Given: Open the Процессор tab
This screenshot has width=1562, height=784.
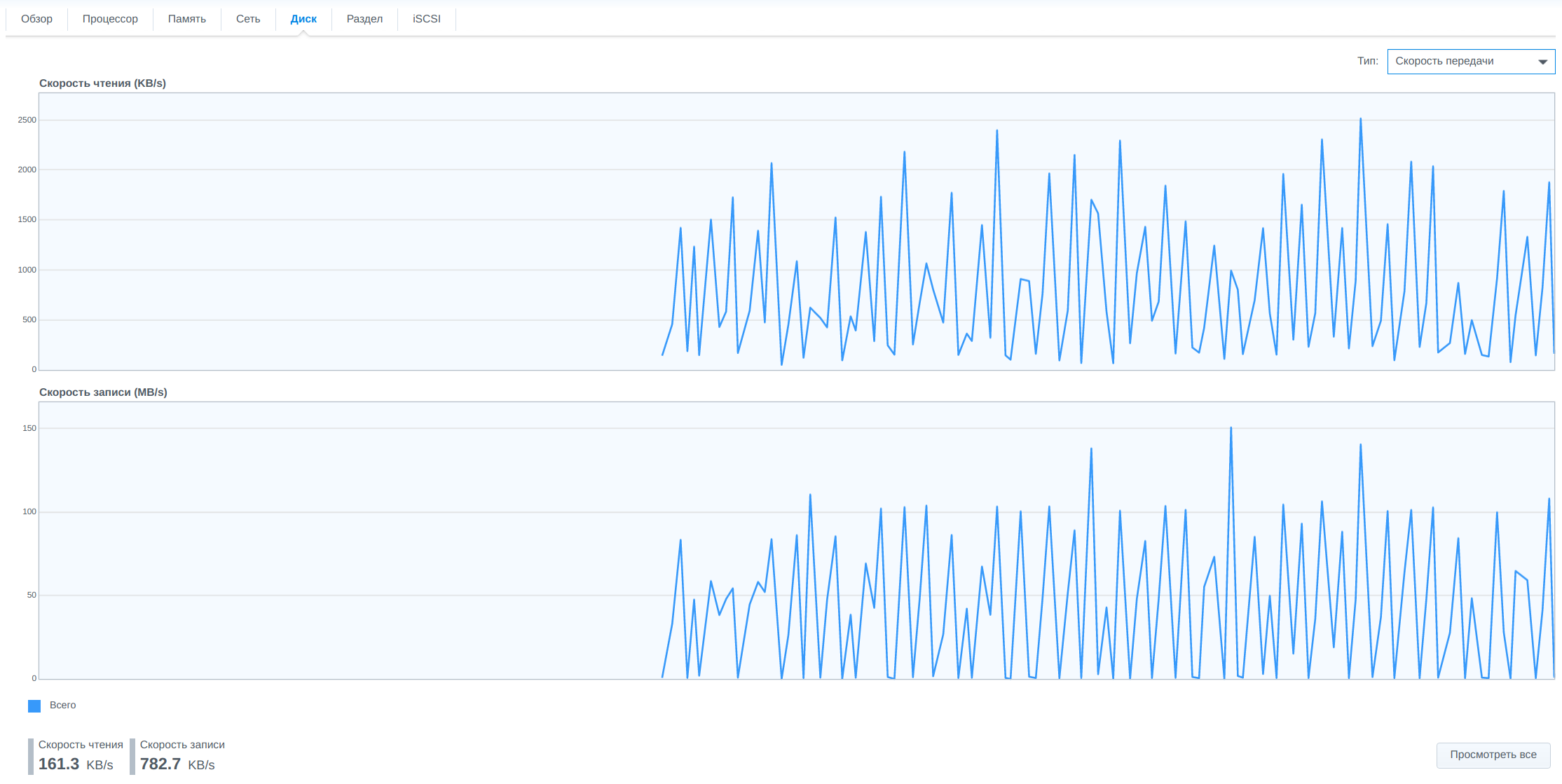Looking at the screenshot, I should click(x=110, y=19).
